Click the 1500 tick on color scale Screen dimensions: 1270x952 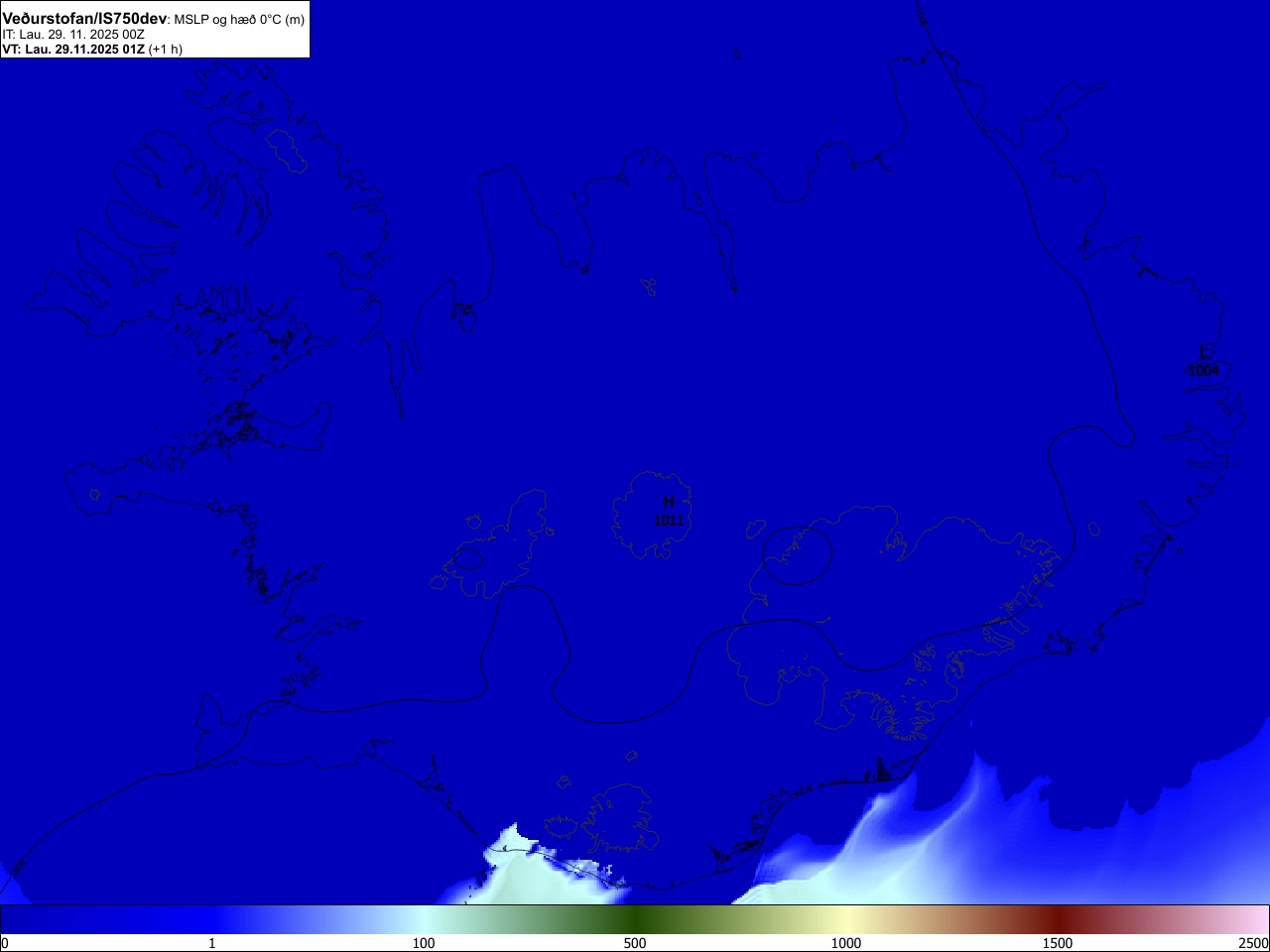click(x=1058, y=943)
